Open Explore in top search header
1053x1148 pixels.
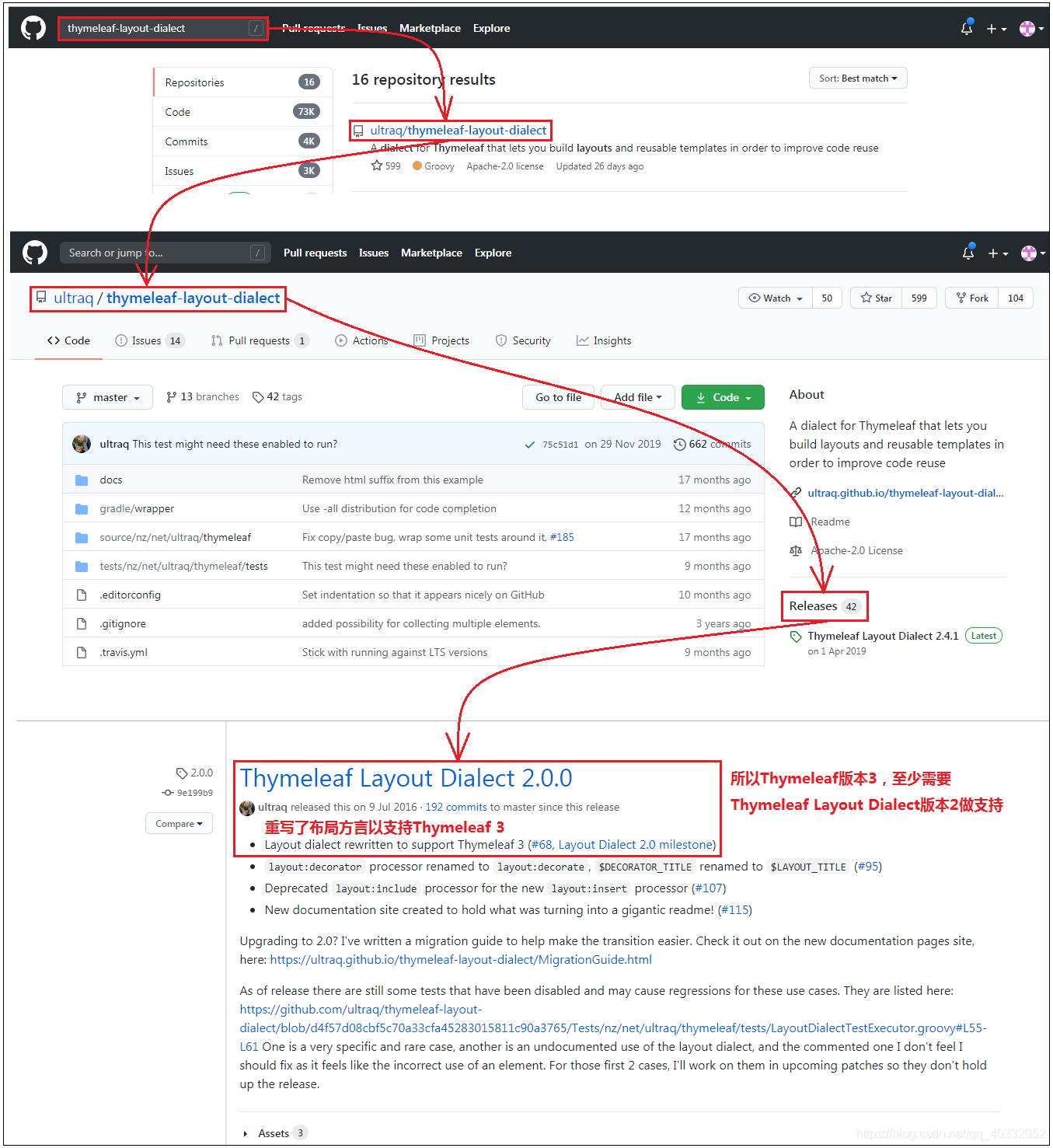point(491,28)
